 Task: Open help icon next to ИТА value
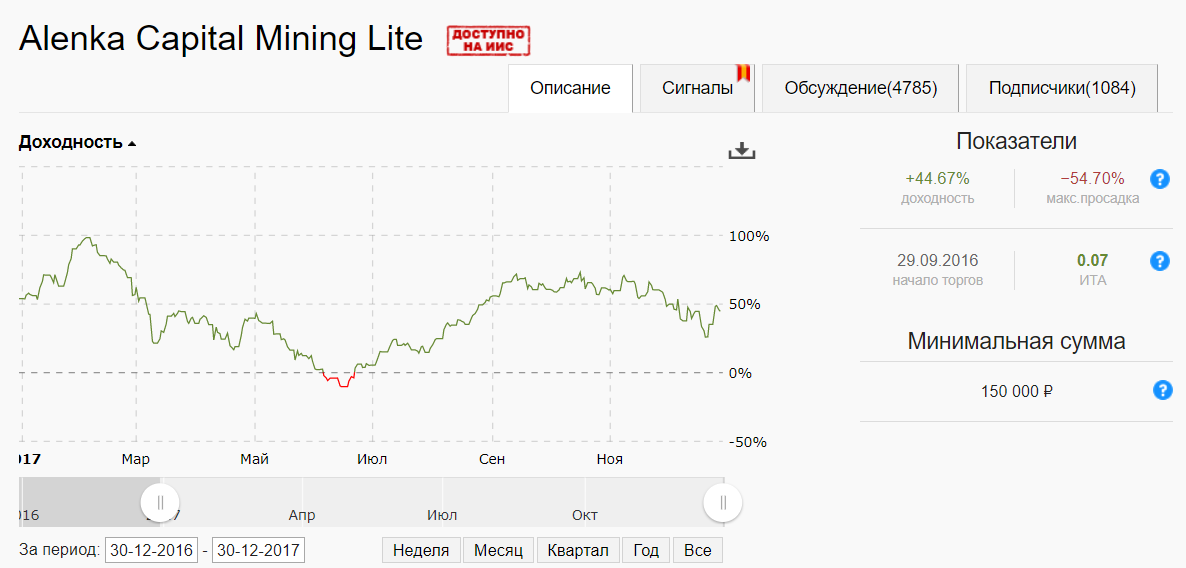click(x=1160, y=261)
